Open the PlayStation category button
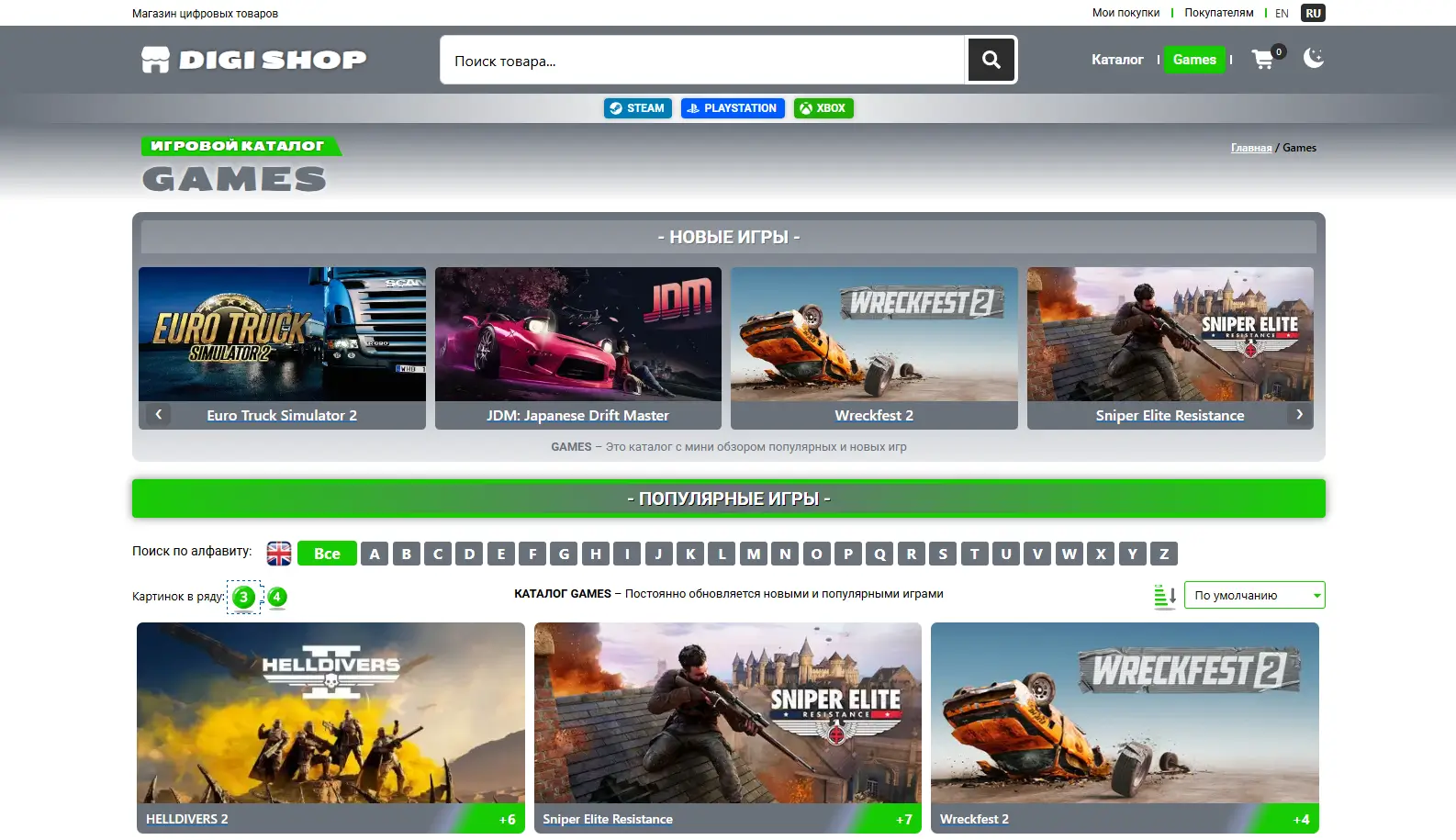1456x840 pixels. pyautogui.click(x=733, y=108)
